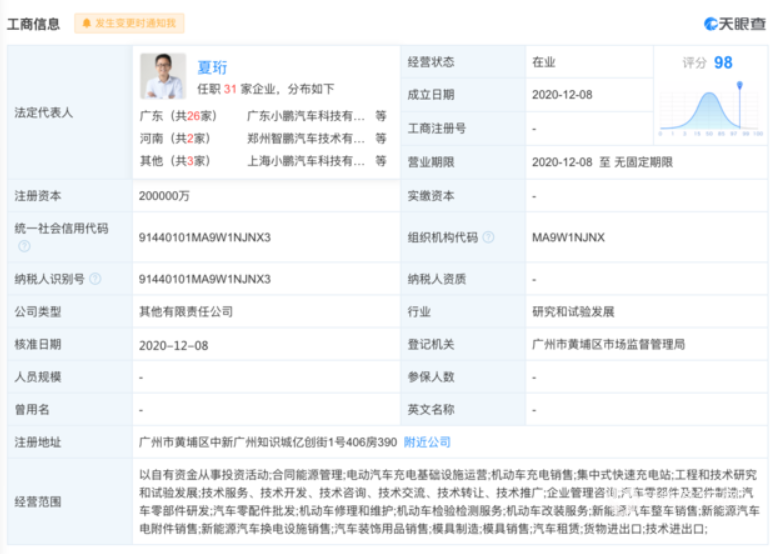Click the 人员规模 label cell
780x554 pixels.
coord(70,377)
